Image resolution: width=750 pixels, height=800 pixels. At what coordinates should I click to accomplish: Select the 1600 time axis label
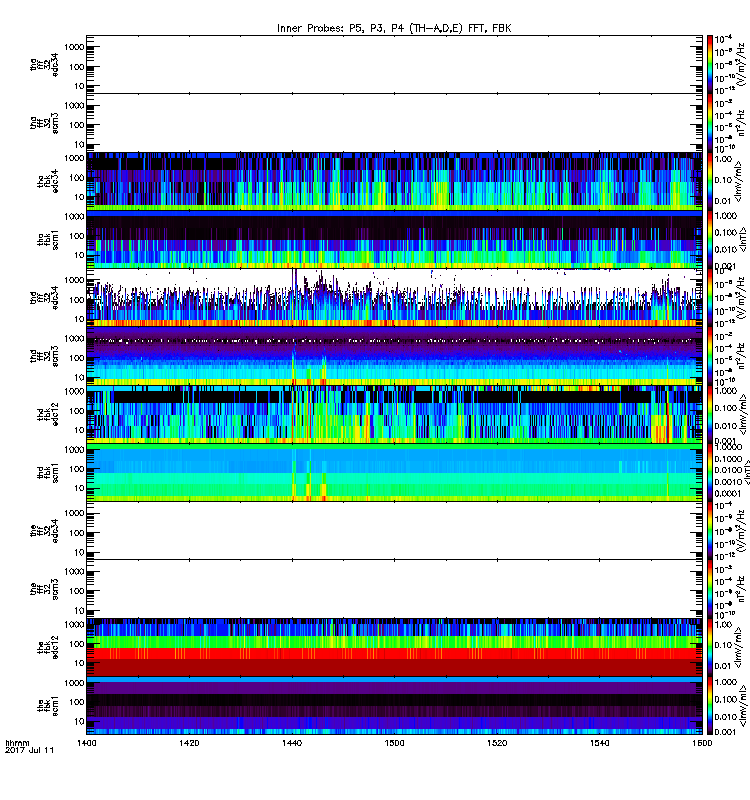tap(702, 743)
